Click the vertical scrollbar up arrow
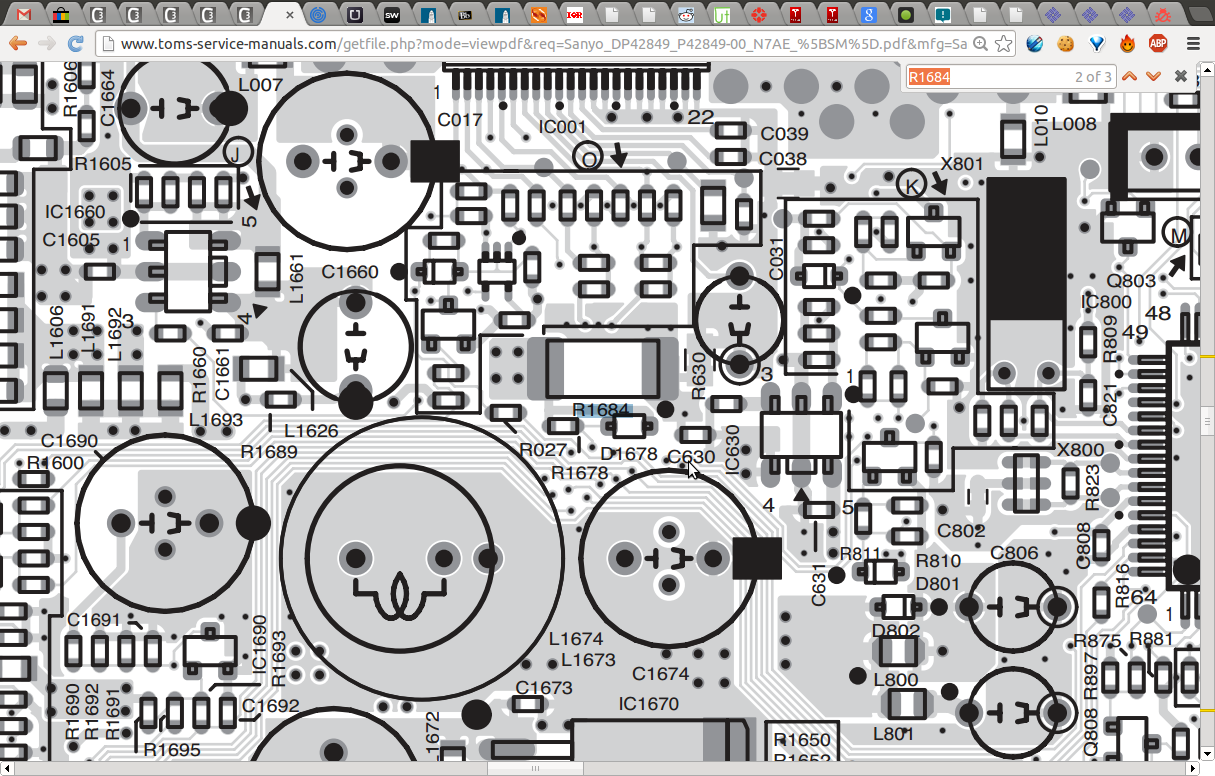 tap(1207, 69)
